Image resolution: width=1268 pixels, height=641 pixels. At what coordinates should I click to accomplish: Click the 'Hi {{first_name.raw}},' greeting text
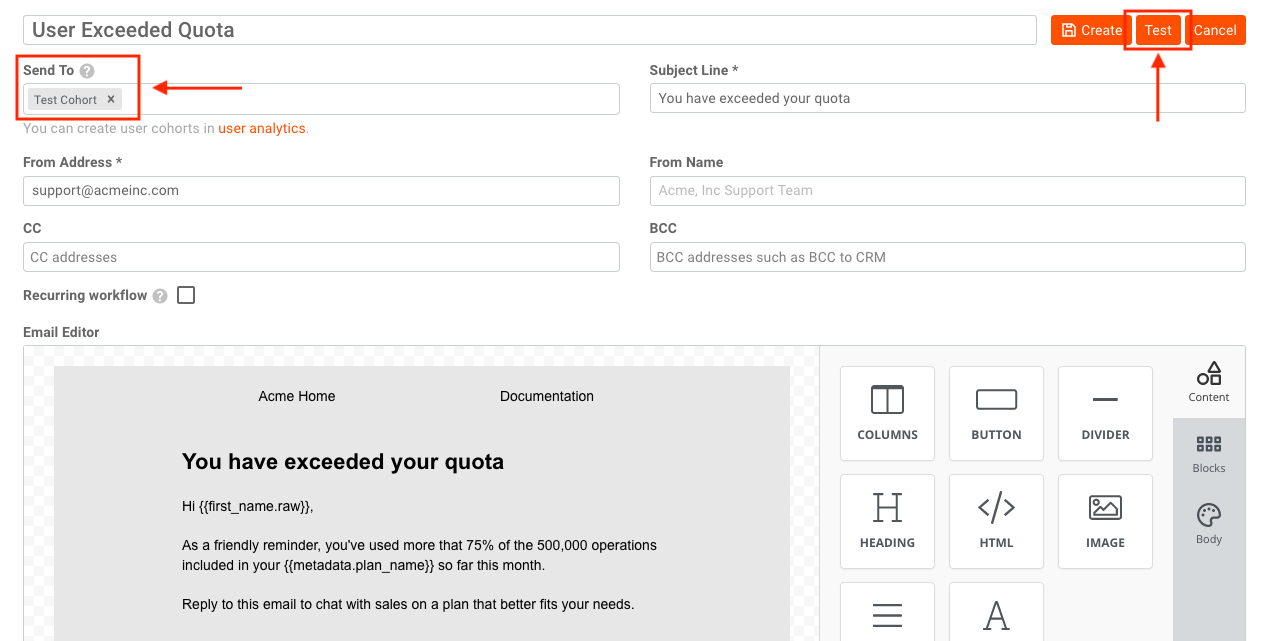(x=248, y=507)
